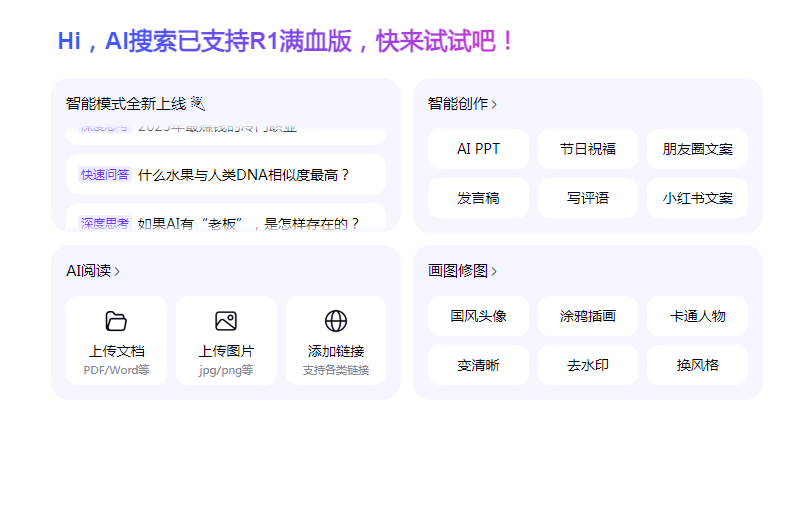Open the AI PPT creation option
This screenshot has width=797, height=506.
(478, 149)
